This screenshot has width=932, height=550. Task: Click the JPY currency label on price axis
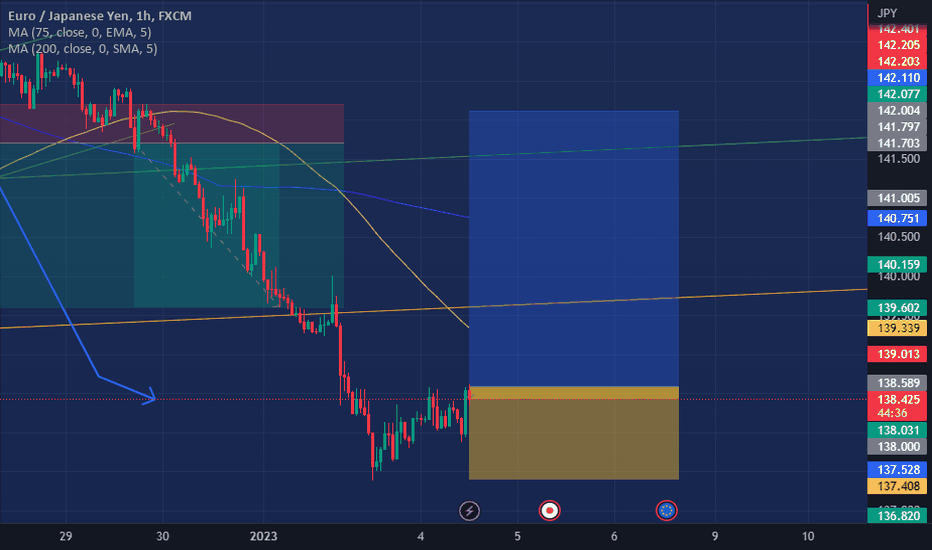tap(887, 13)
